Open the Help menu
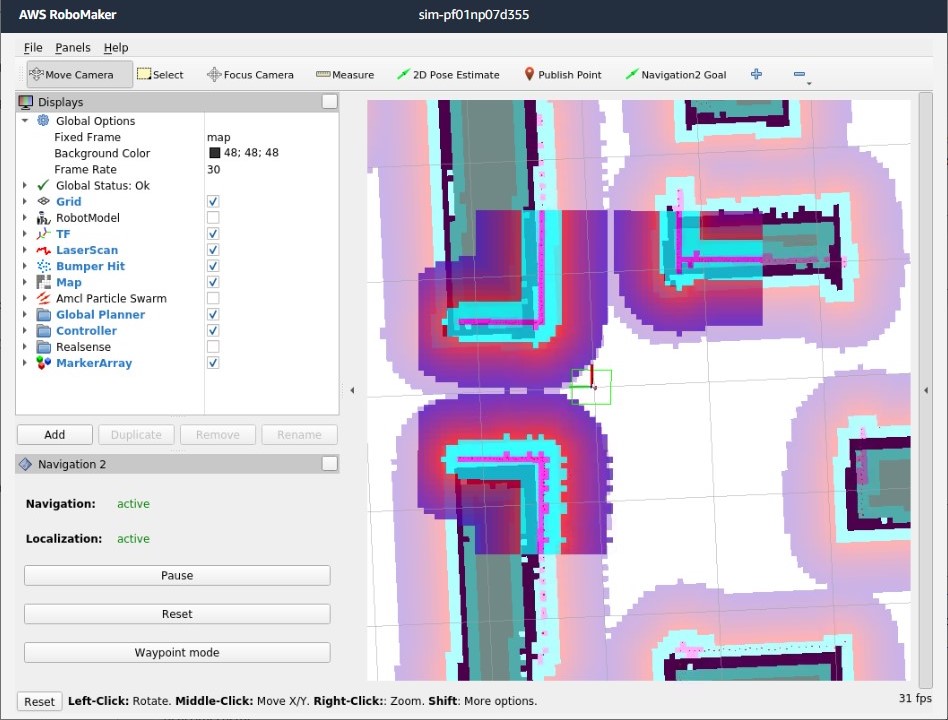948x720 pixels. point(116,47)
